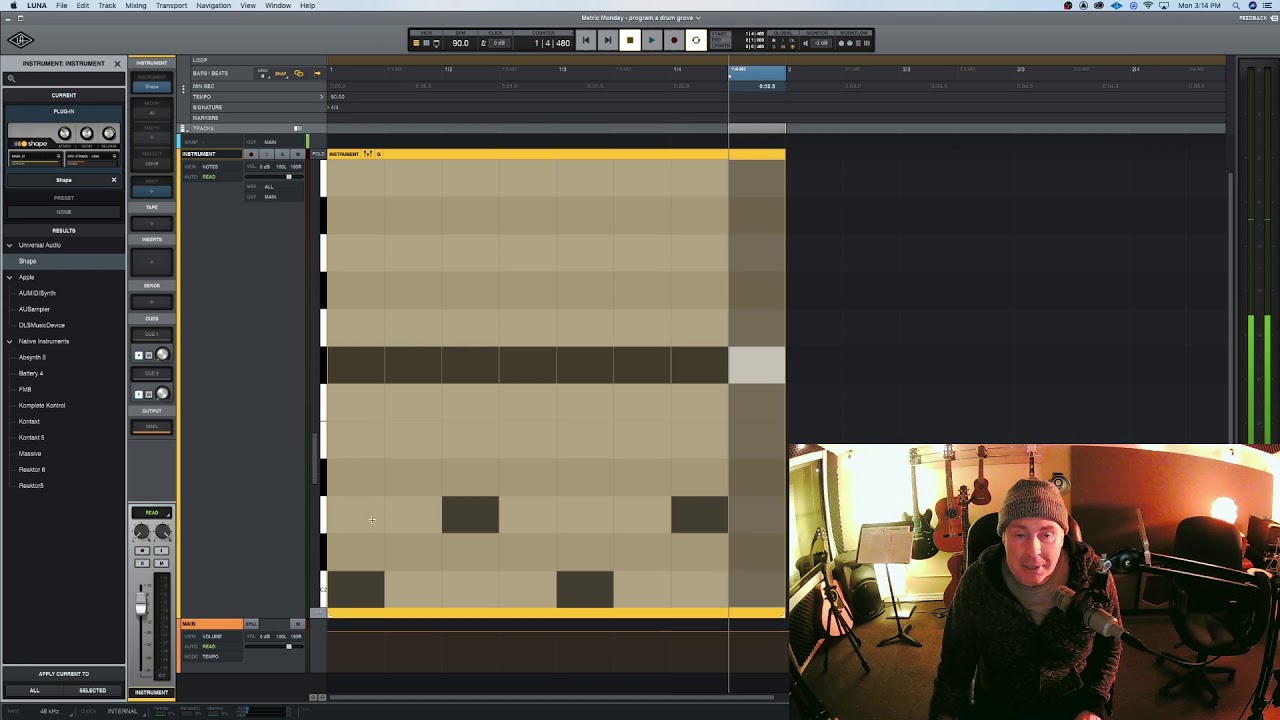Toggle the Instrument track record arm button

(x=251, y=154)
